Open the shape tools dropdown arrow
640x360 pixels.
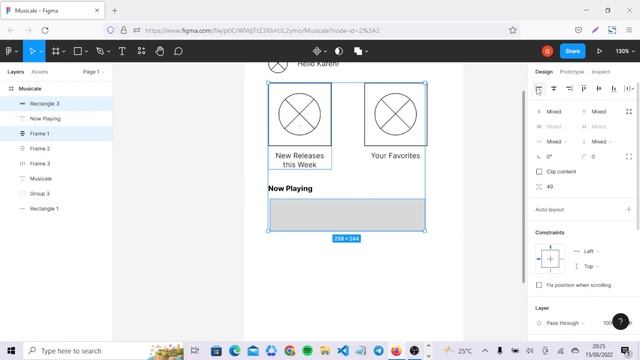(86, 51)
